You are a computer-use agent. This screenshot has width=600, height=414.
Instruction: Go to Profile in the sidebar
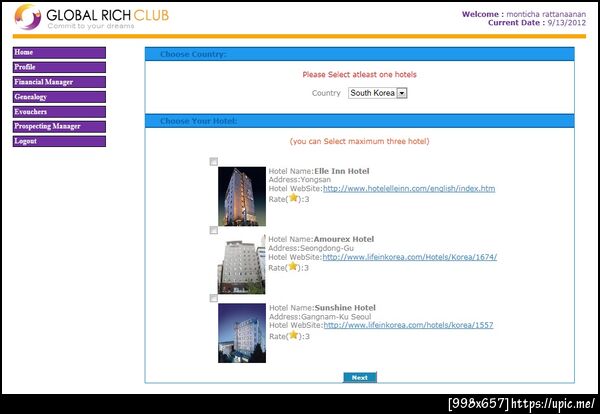(x=59, y=67)
